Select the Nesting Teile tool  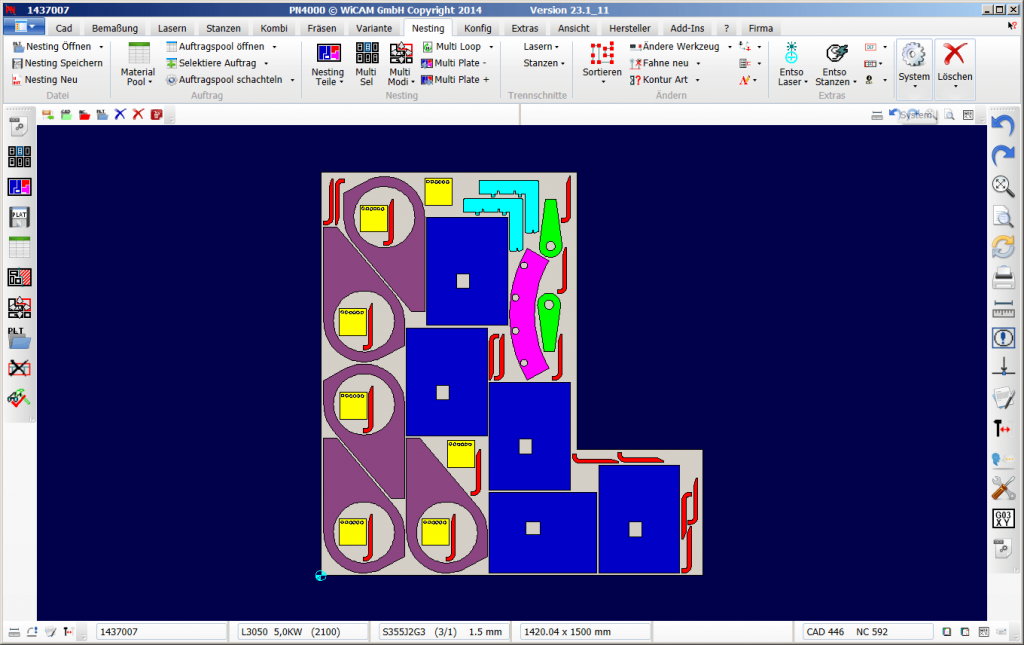[327, 65]
